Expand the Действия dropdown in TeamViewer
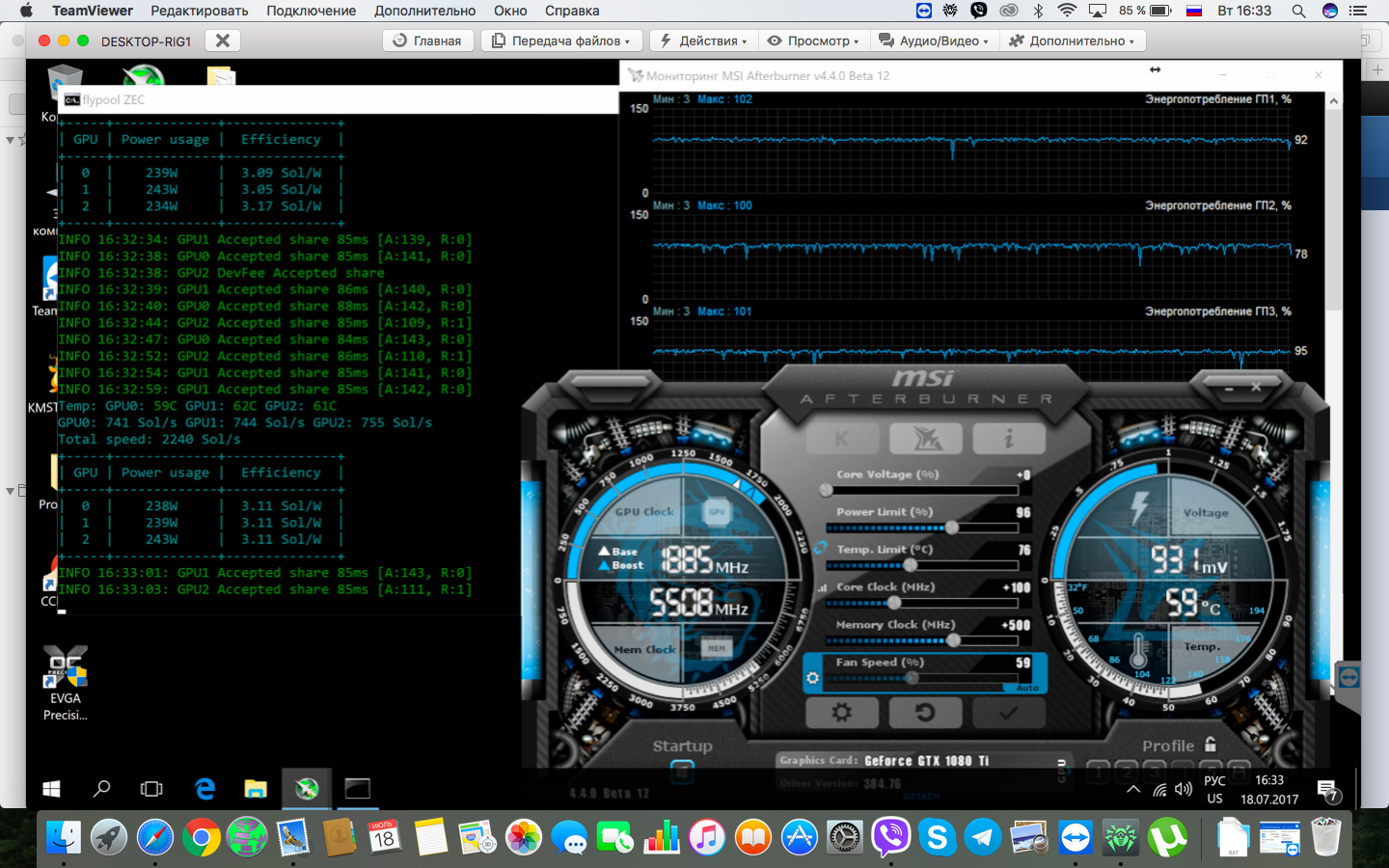The width and height of the screenshot is (1389, 868). pos(703,41)
